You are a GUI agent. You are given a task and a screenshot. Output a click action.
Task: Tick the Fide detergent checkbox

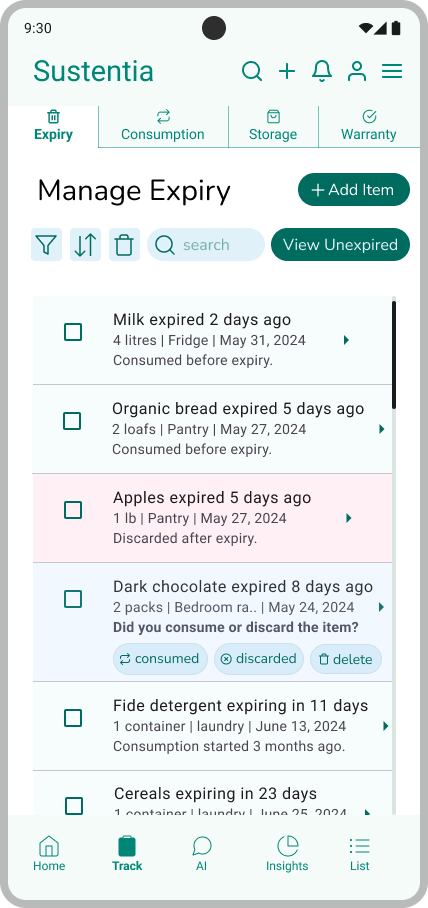coord(73,718)
